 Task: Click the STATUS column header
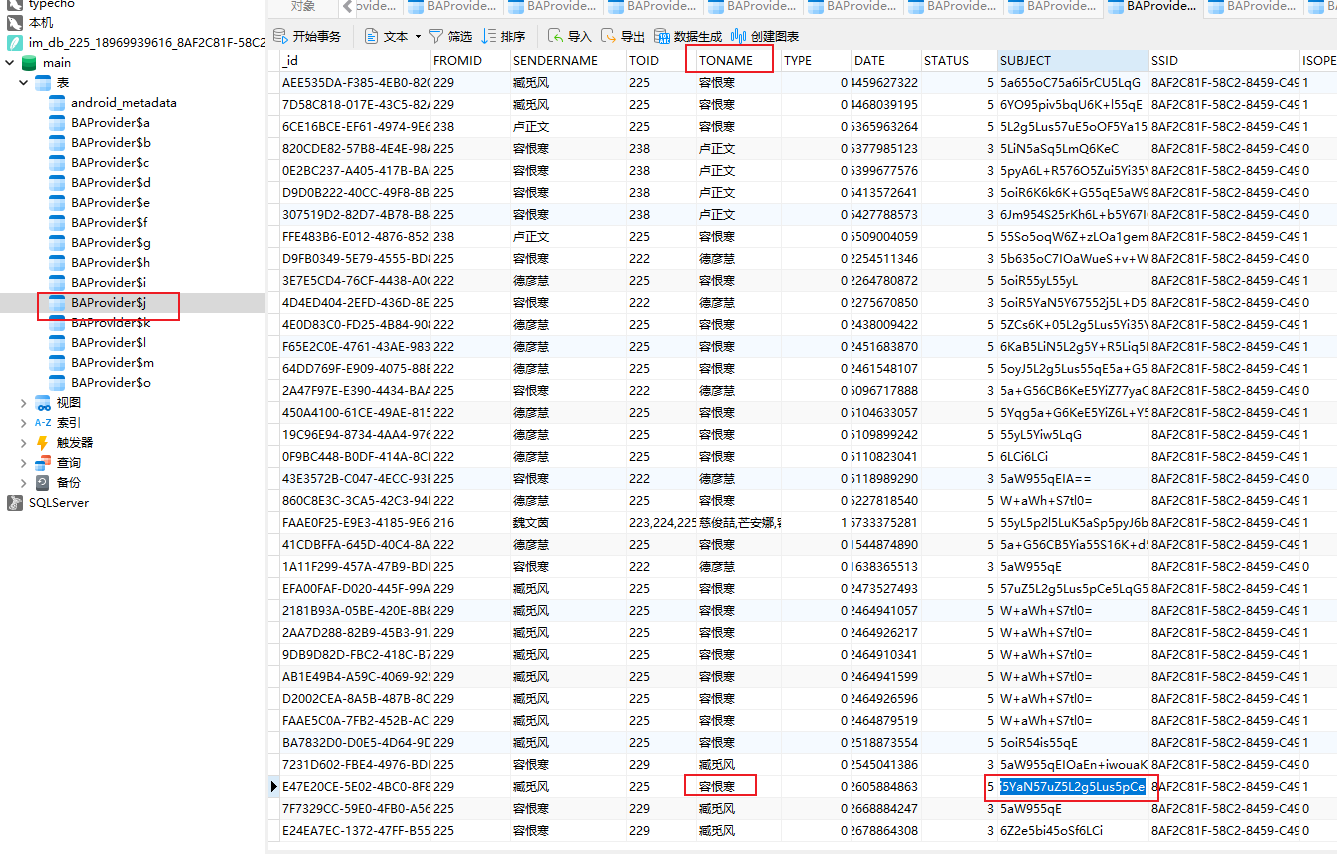(959, 60)
